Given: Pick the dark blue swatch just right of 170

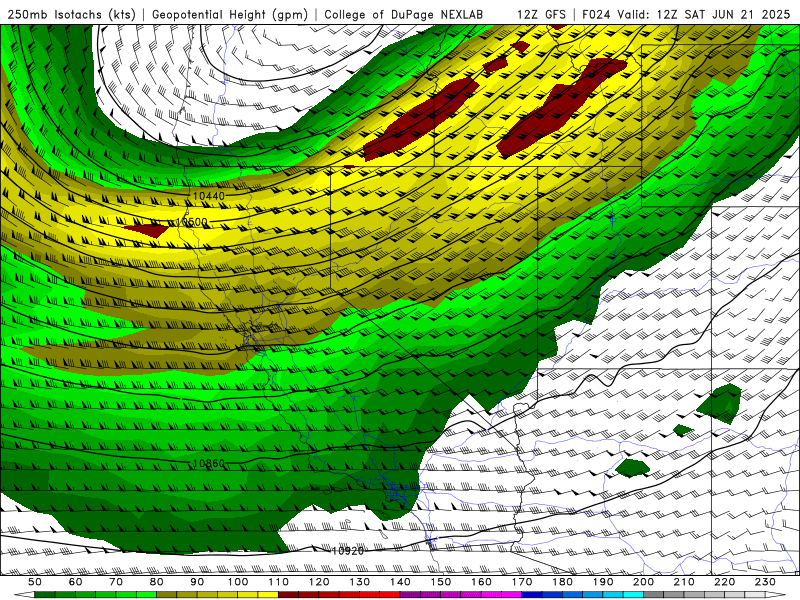Looking at the screenshot, I should (532, 595).
